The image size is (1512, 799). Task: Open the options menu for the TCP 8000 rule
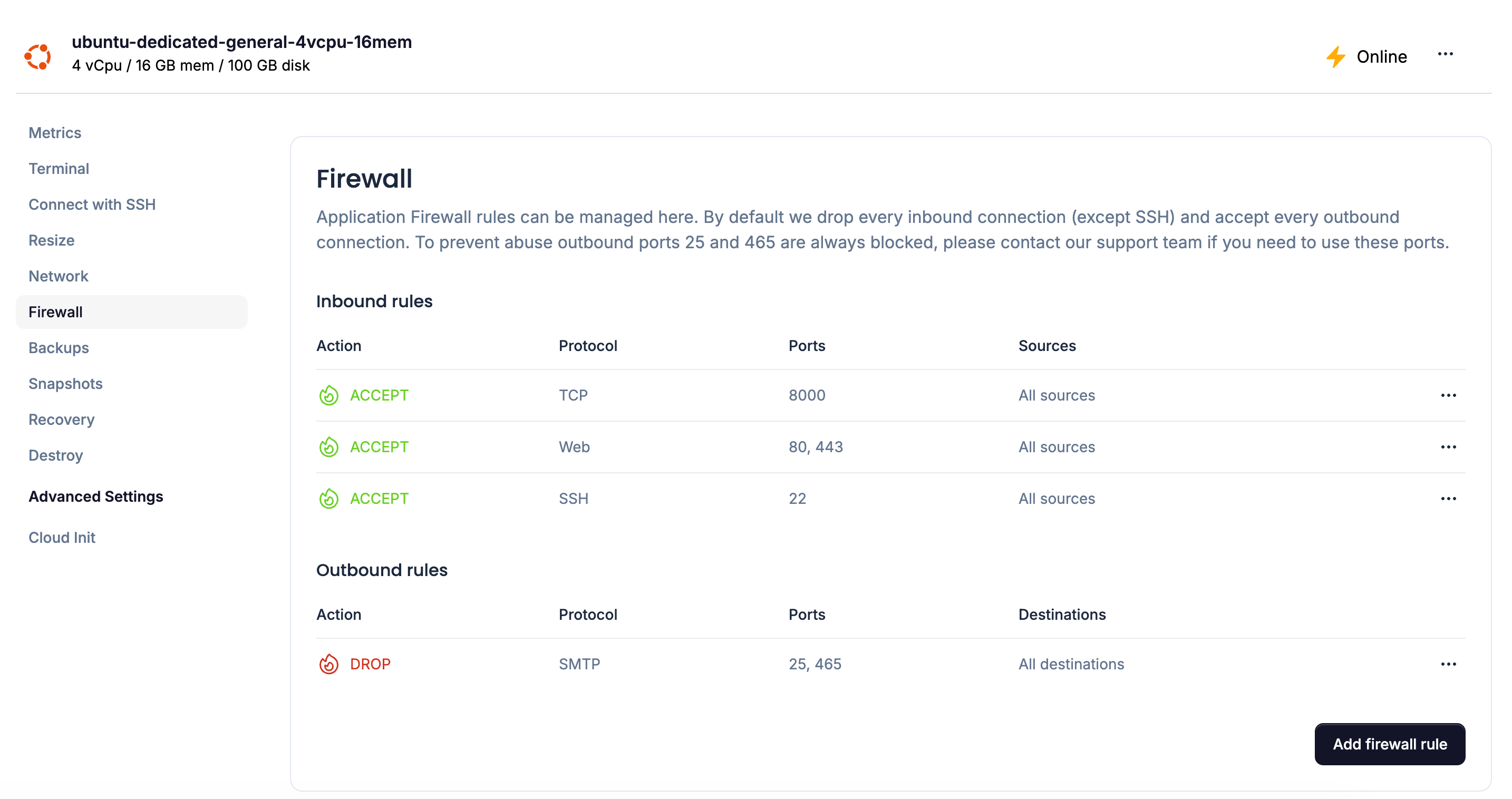coord(1448,395)
